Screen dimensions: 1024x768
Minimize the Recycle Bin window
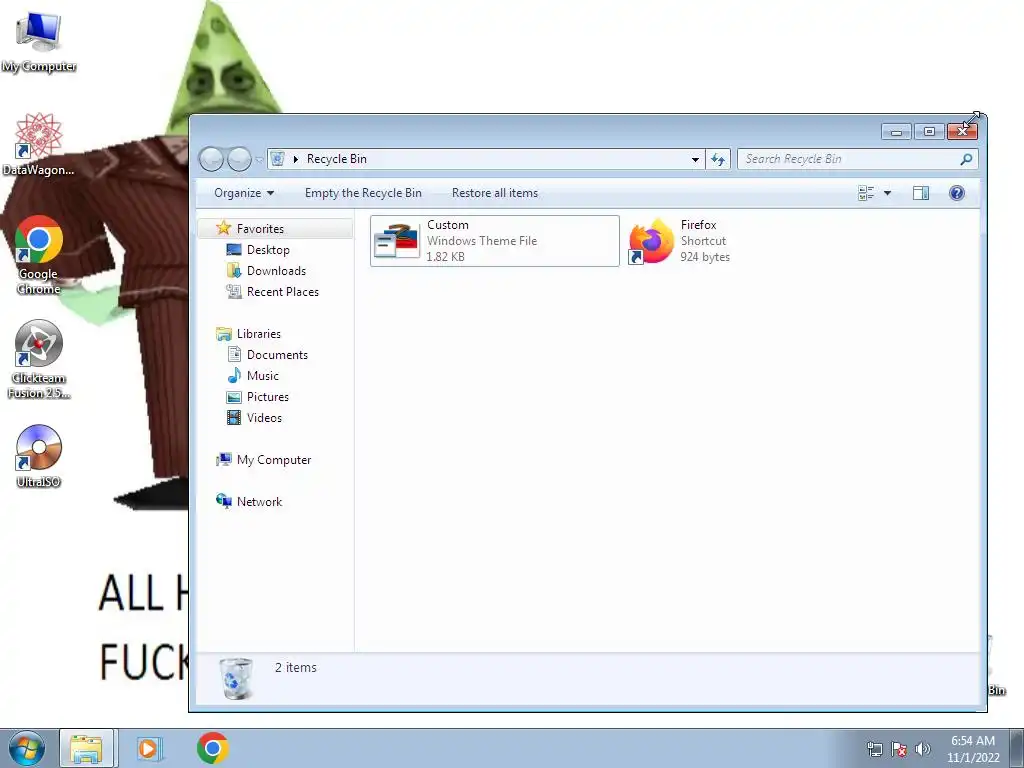897,131
